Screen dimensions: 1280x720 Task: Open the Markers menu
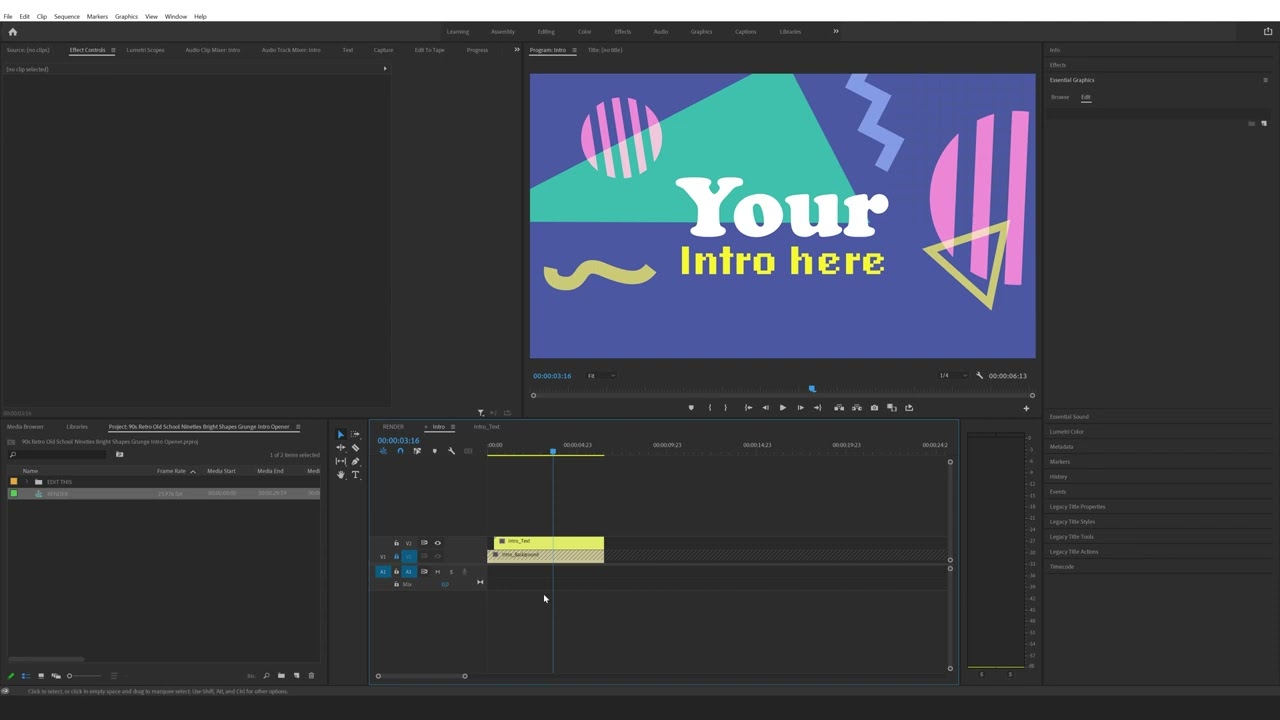pos(97,16)
